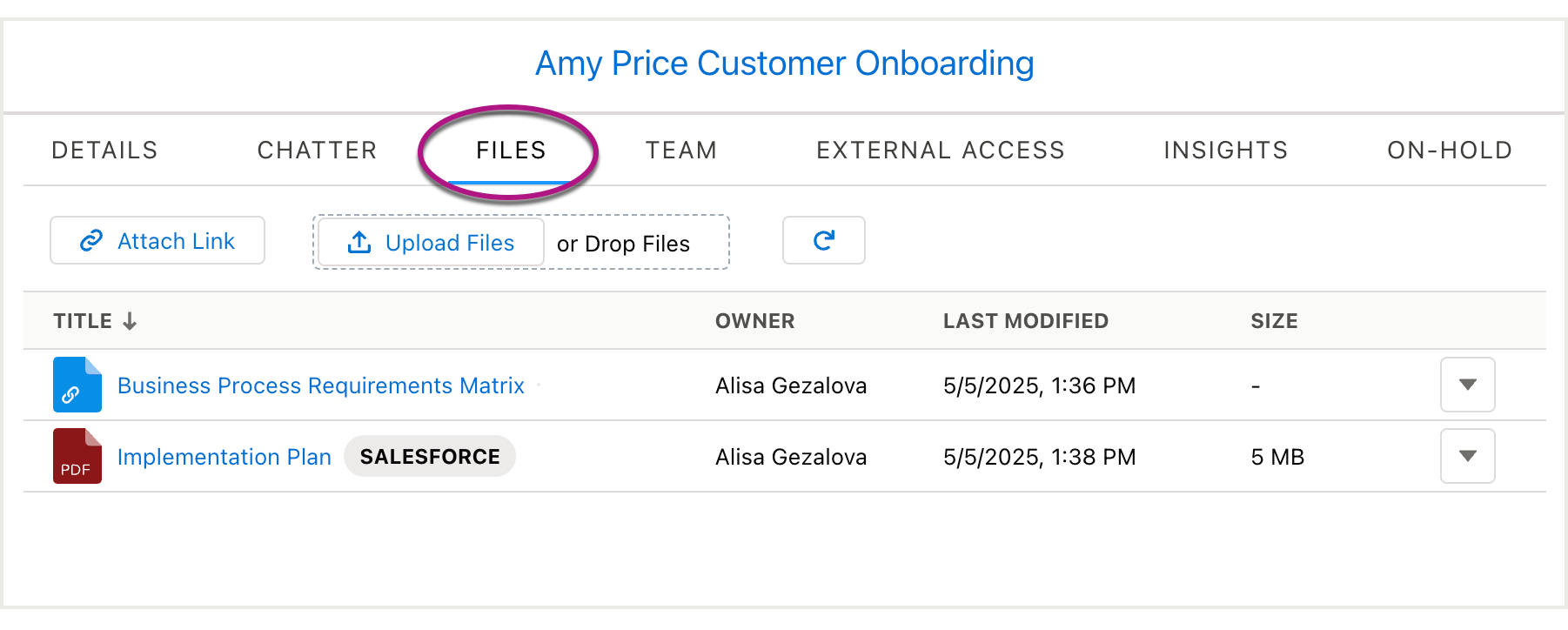Switch to the Details tab
The width and height of the screenshot is (1568, 630).
coord(104,151)
